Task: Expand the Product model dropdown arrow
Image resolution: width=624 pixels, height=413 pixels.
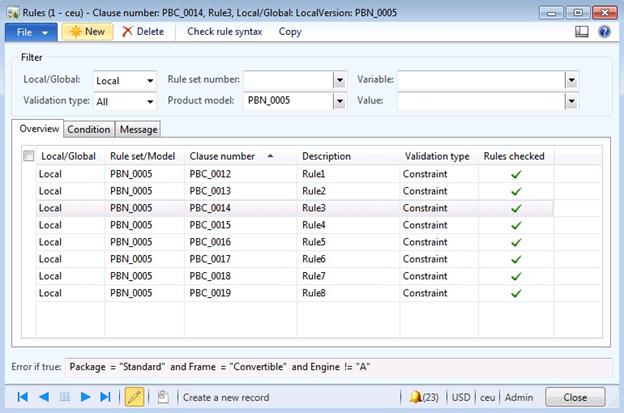Action: 339,101
